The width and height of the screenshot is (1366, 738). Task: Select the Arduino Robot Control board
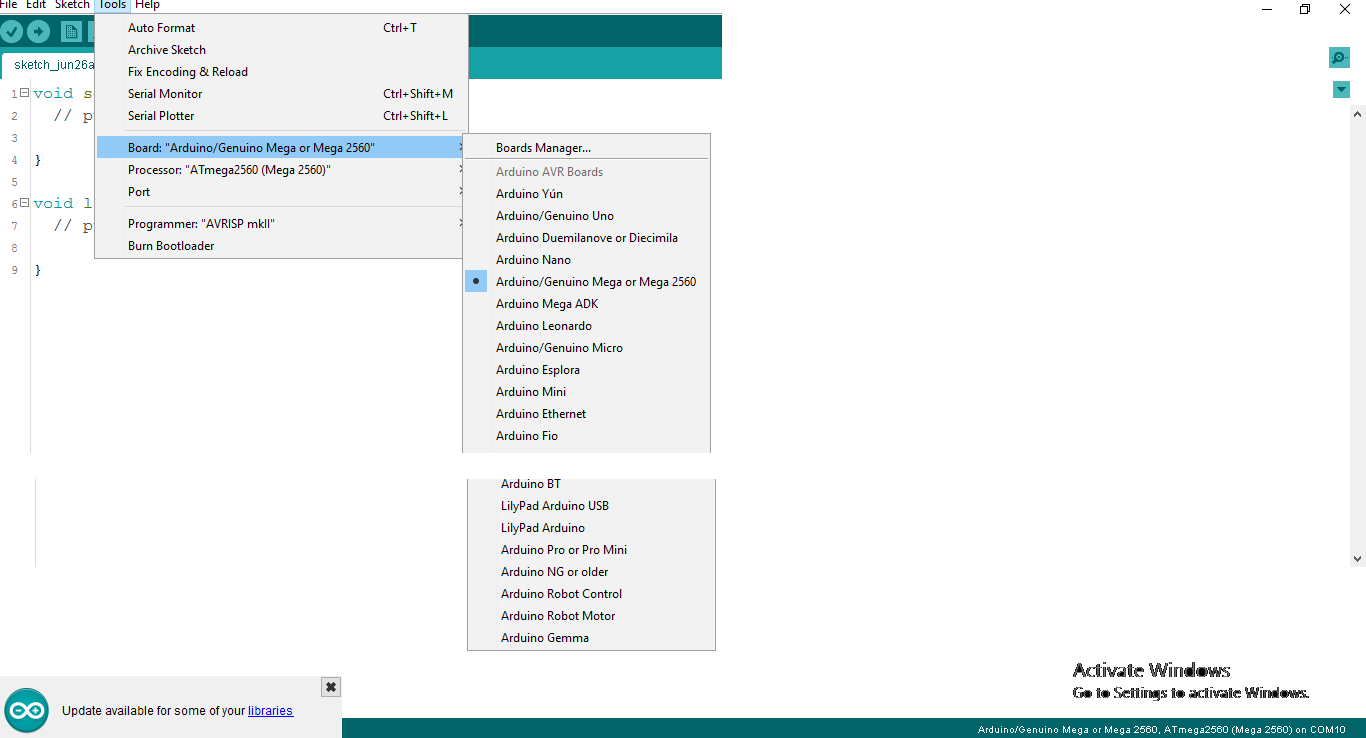[x=591, y=594]
